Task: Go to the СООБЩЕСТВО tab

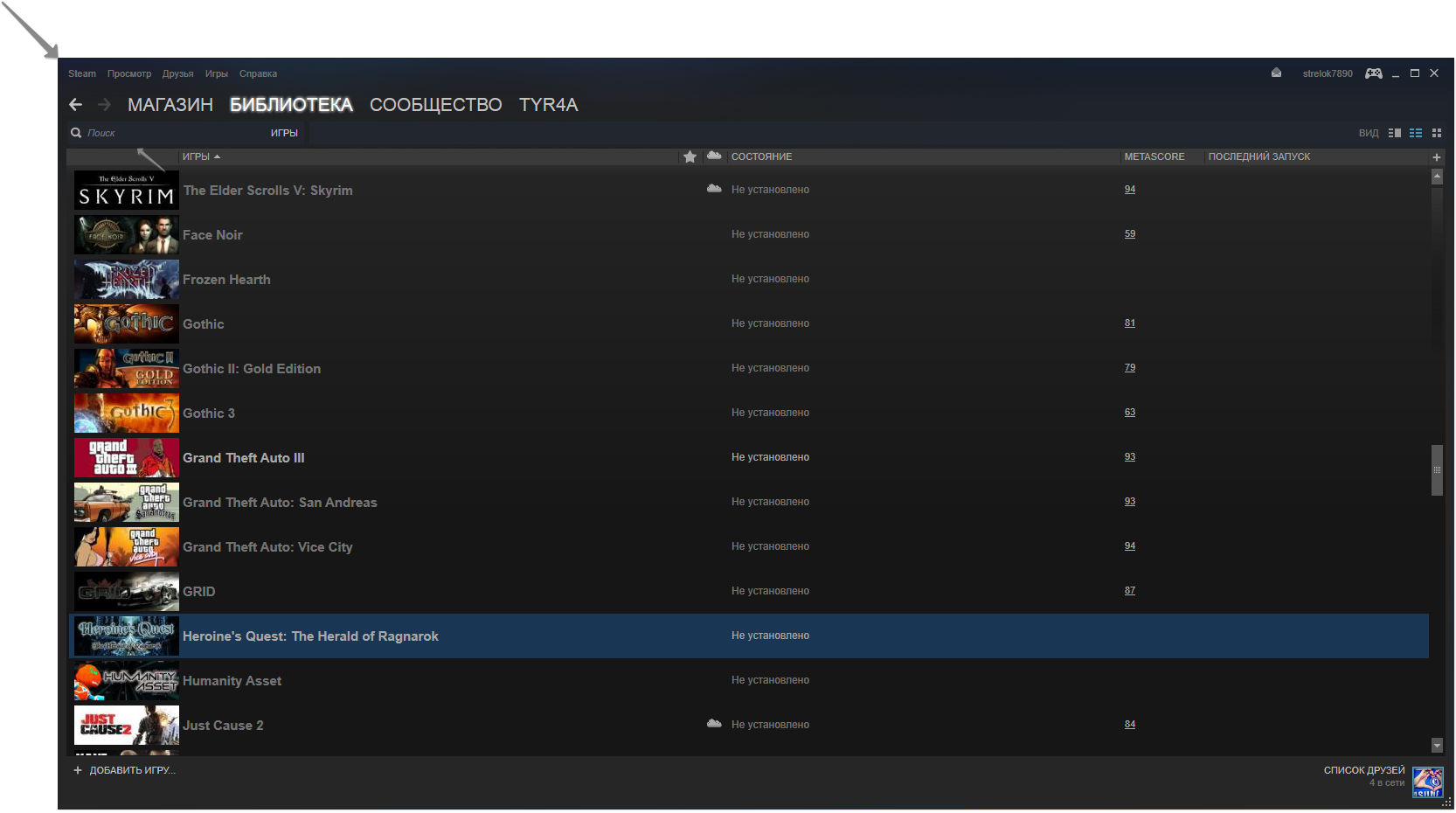Action: (x=436, y=105)
